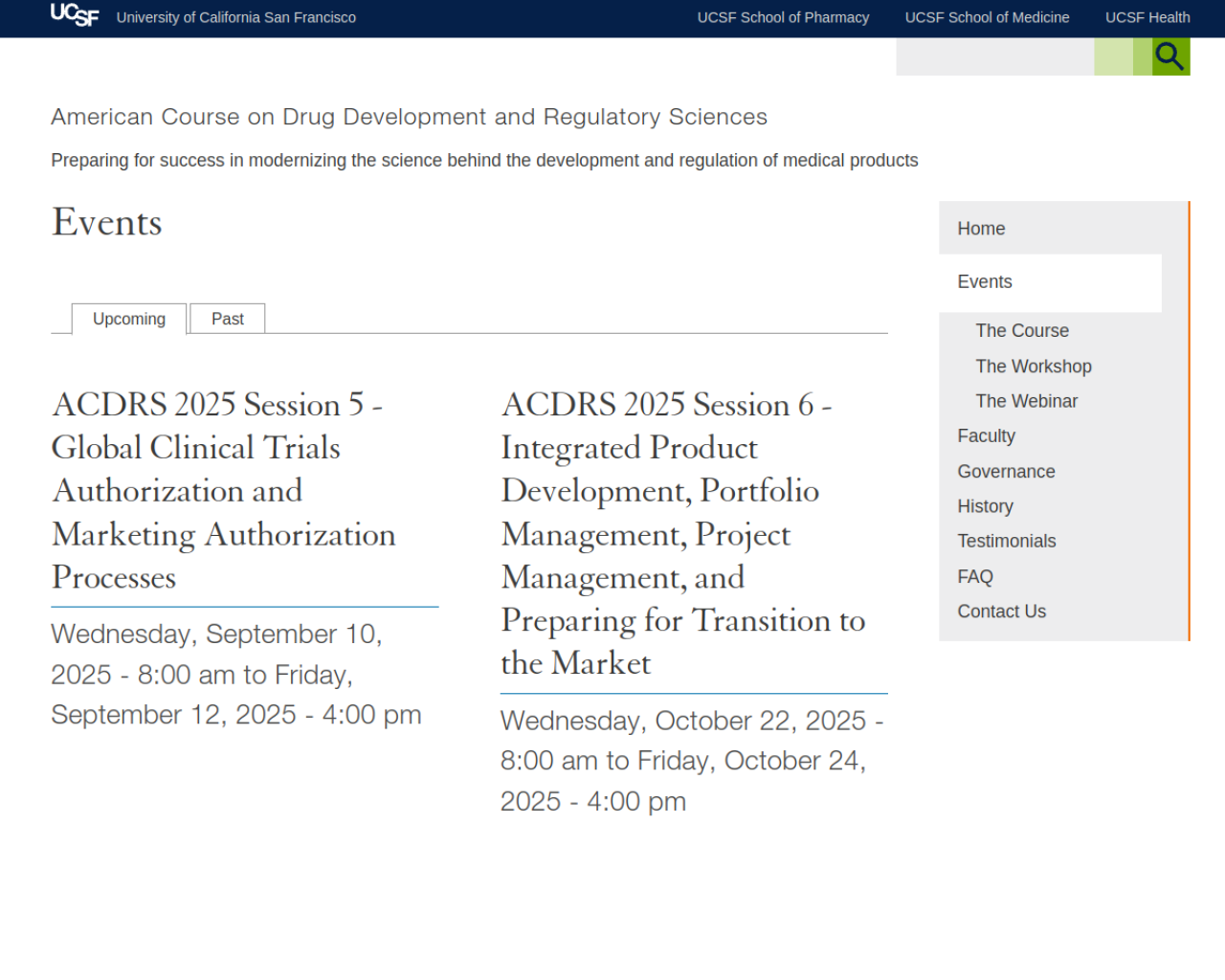
Task: Go to UCSF School of Medicine
Action: (x=988, y=17)
